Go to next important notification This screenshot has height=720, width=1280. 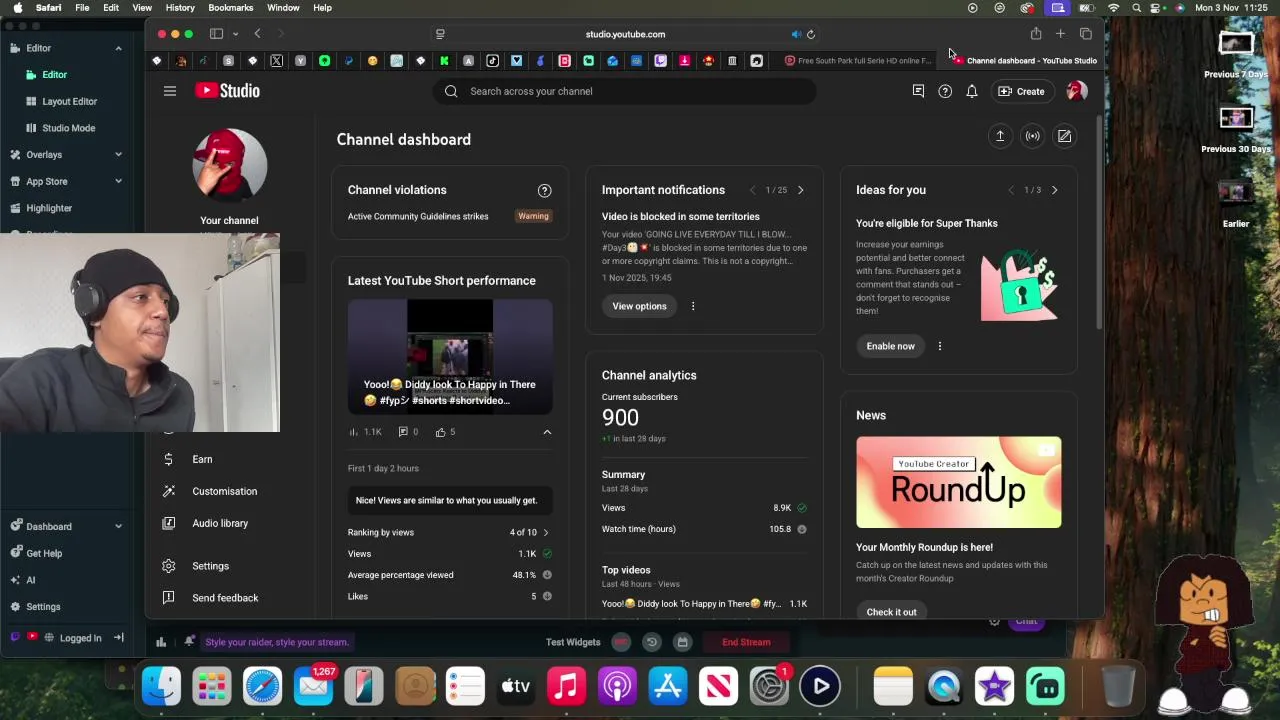coord(800,190)
